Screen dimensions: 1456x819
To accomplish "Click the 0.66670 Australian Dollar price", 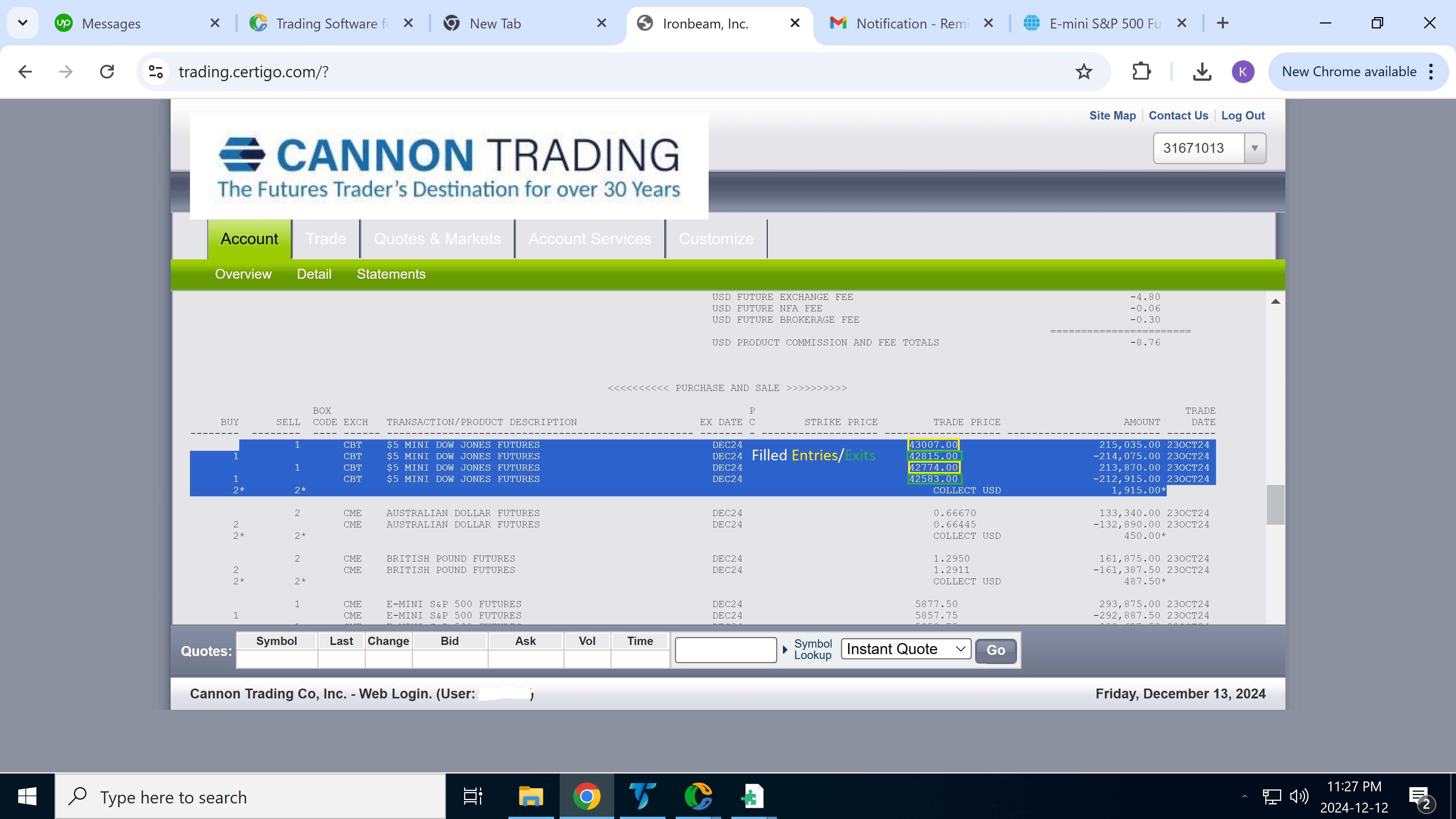I will point(955,513).
